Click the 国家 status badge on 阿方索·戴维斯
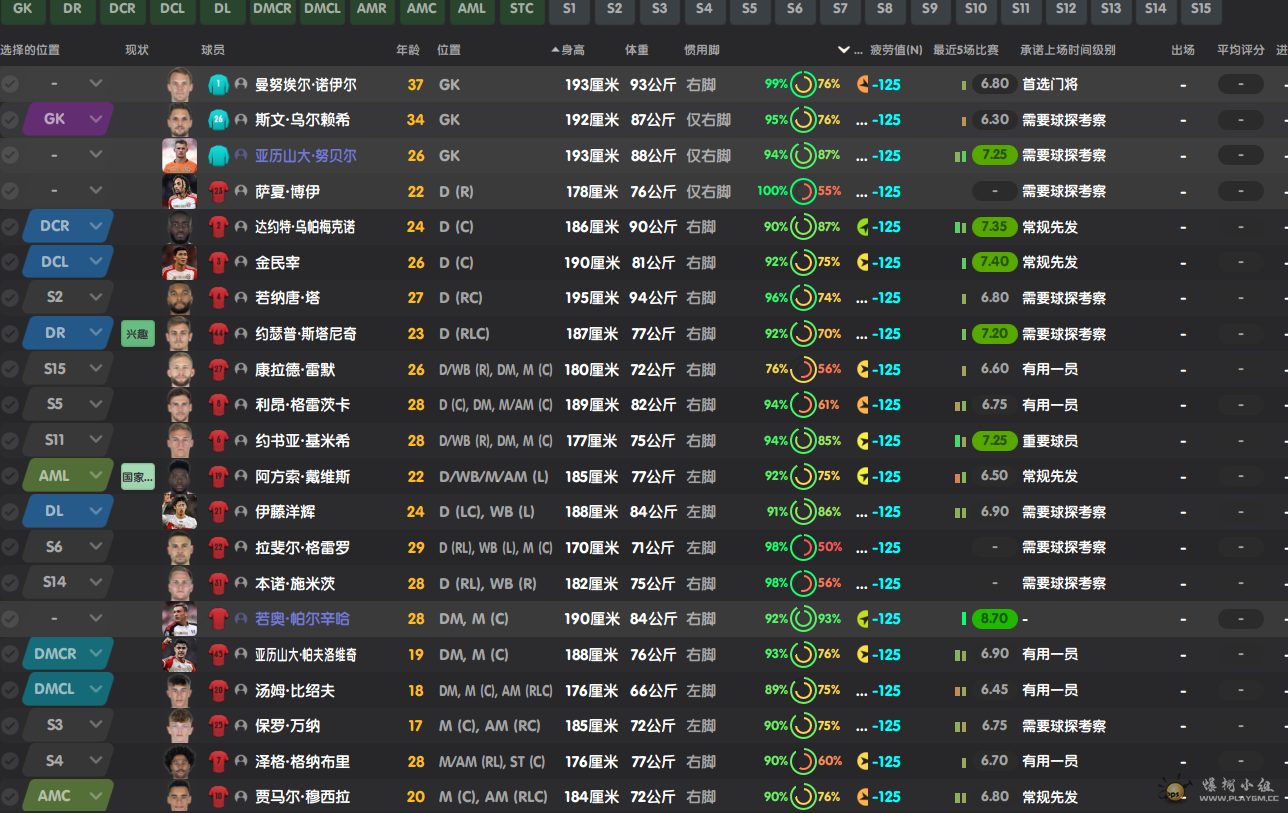 (x=138, y=477)
